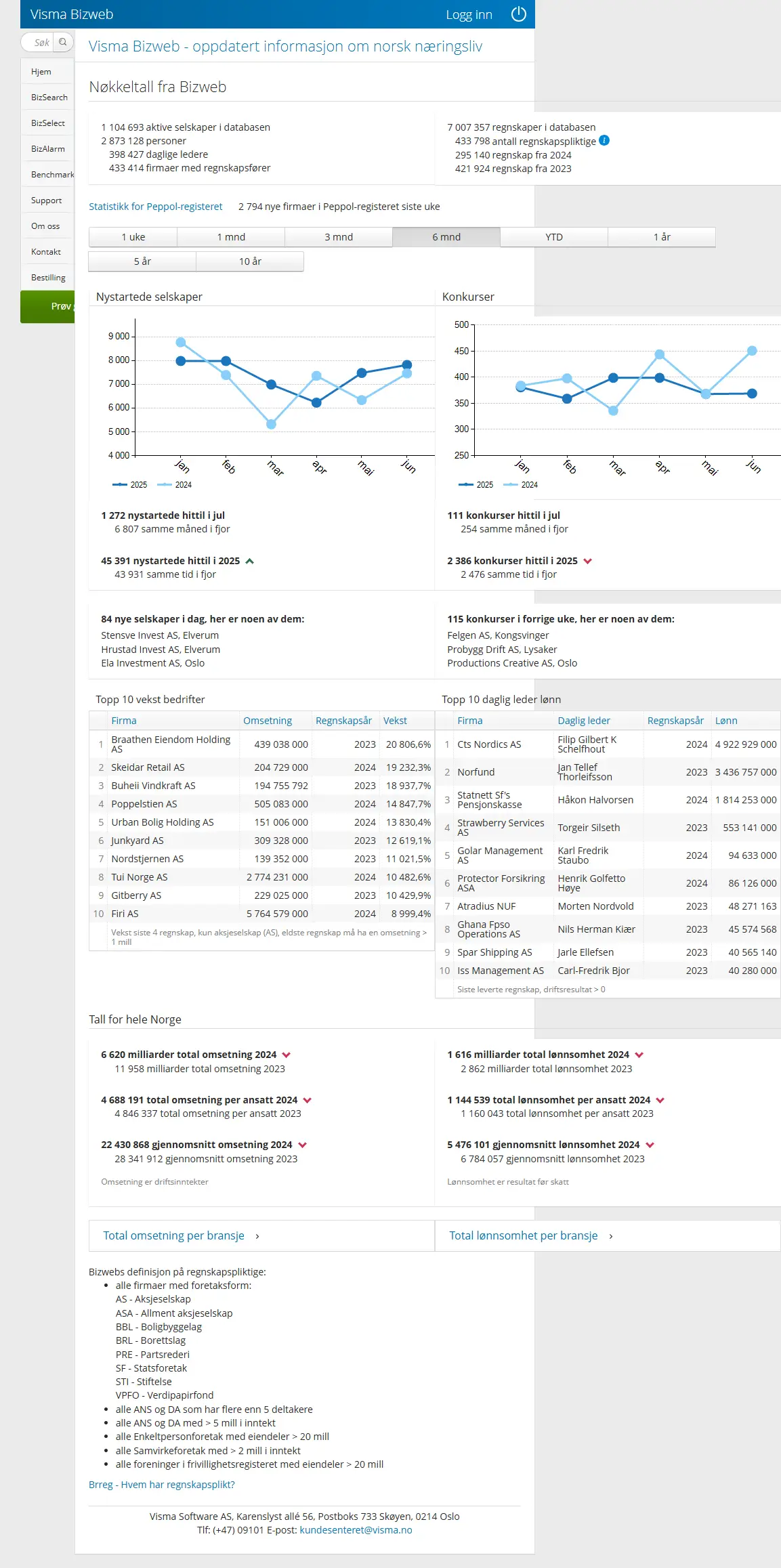The image size is (781, 1568).
Task: Select the 10 år period tab
Action: coord(250,261)
